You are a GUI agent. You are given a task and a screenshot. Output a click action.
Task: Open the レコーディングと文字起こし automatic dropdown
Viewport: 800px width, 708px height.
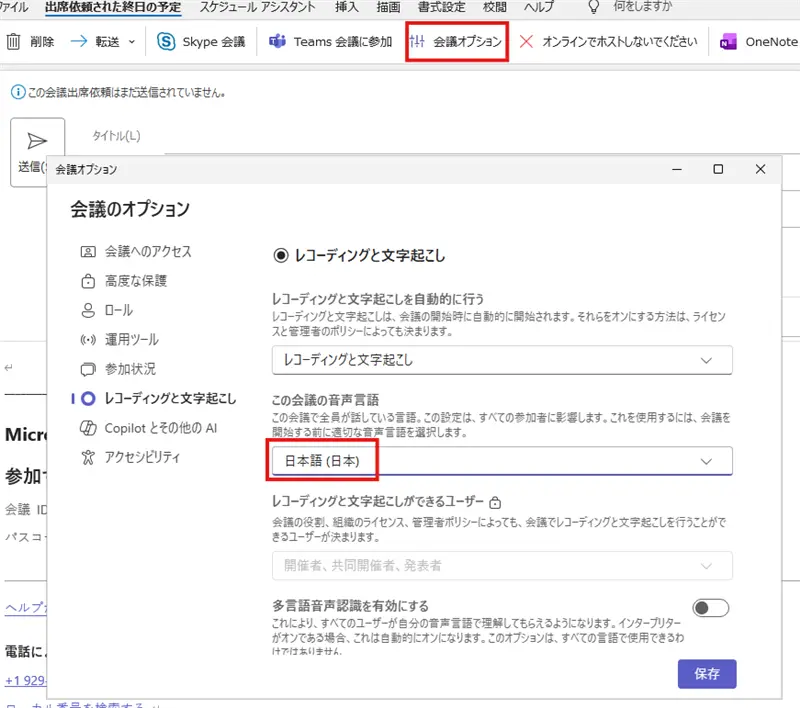tap(502, 360)
